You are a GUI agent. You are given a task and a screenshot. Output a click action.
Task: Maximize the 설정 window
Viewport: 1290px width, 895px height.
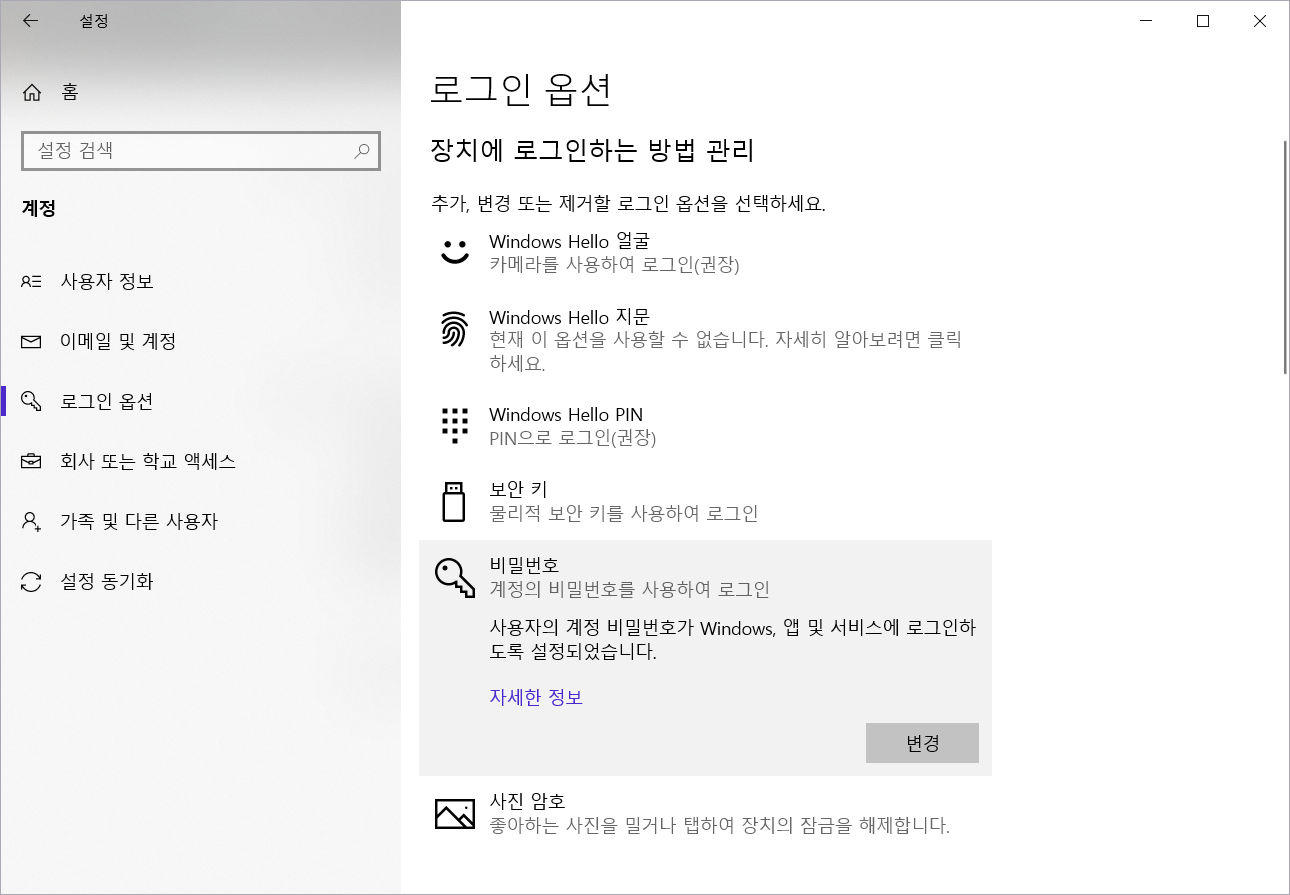coord(1204,20)
